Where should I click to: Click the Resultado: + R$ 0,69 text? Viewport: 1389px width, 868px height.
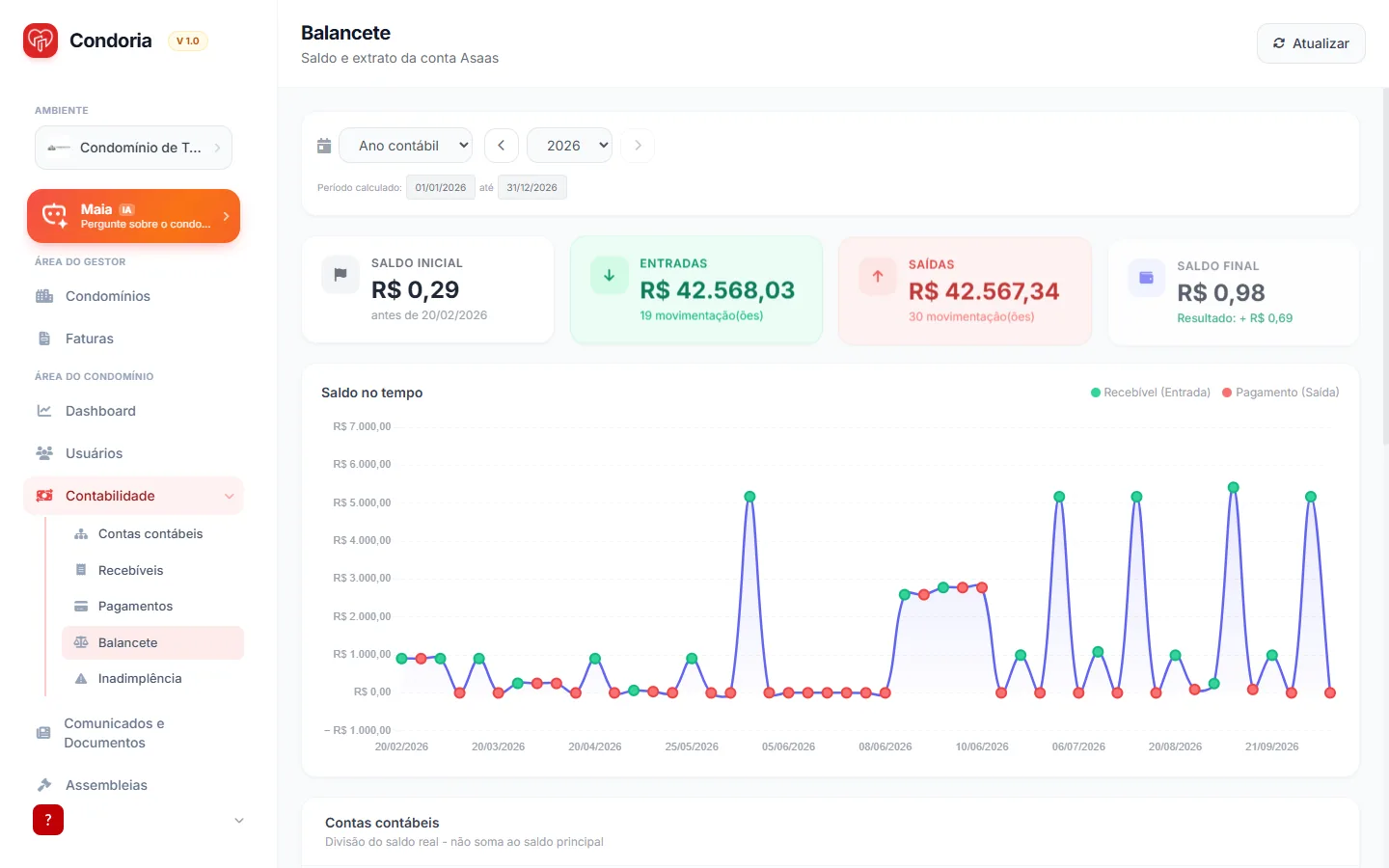pyautogui.click(x=1235, y=318)
